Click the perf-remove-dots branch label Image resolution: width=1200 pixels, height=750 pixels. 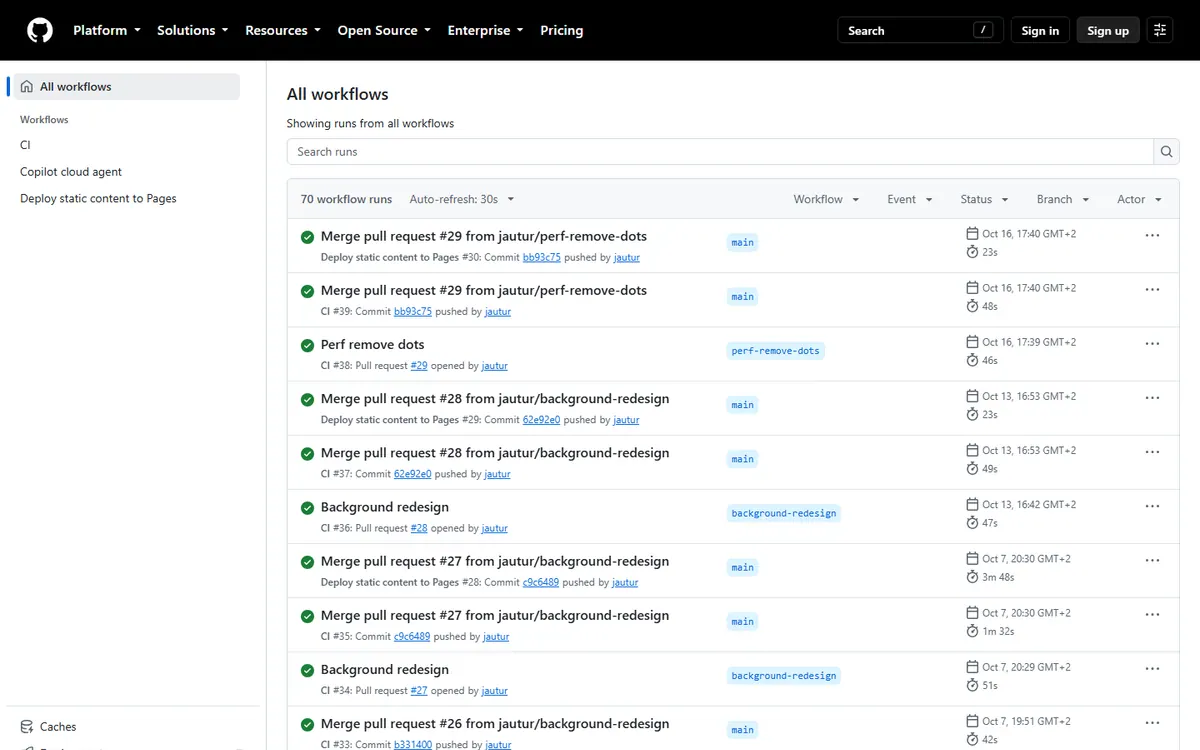tap(776, 351)
